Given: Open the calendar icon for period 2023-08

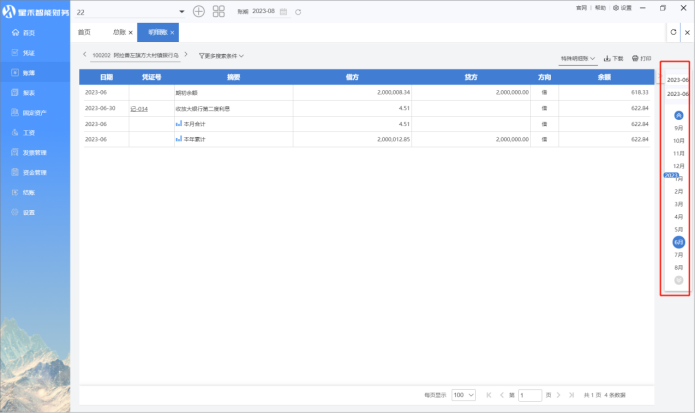Looking at the screenshot, I should click(283, 11).
